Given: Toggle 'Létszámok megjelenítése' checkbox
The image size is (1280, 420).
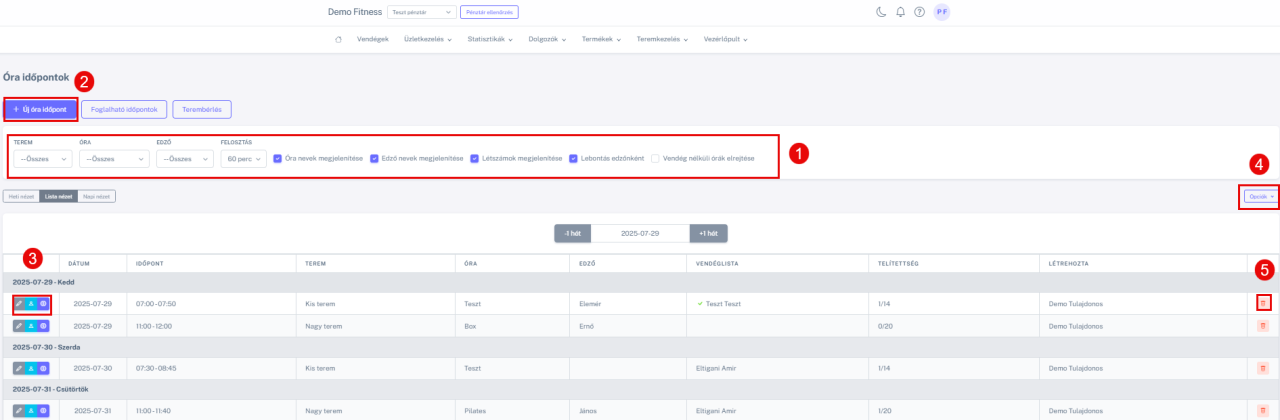Looking at the screenshot, I should 474,158.
